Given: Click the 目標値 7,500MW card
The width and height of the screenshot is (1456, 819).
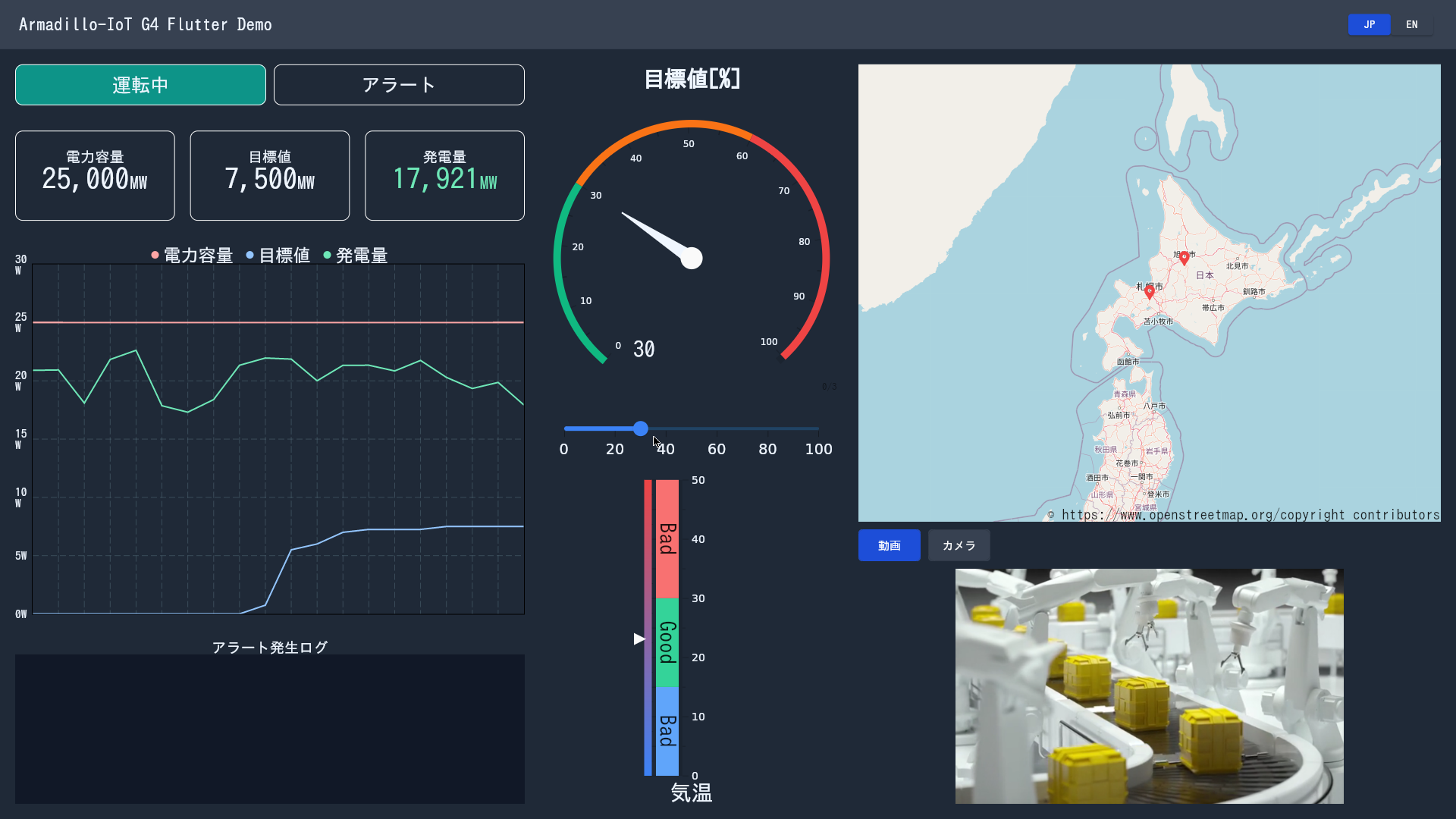Looking at the screenshot, I should tap(270, 176).
